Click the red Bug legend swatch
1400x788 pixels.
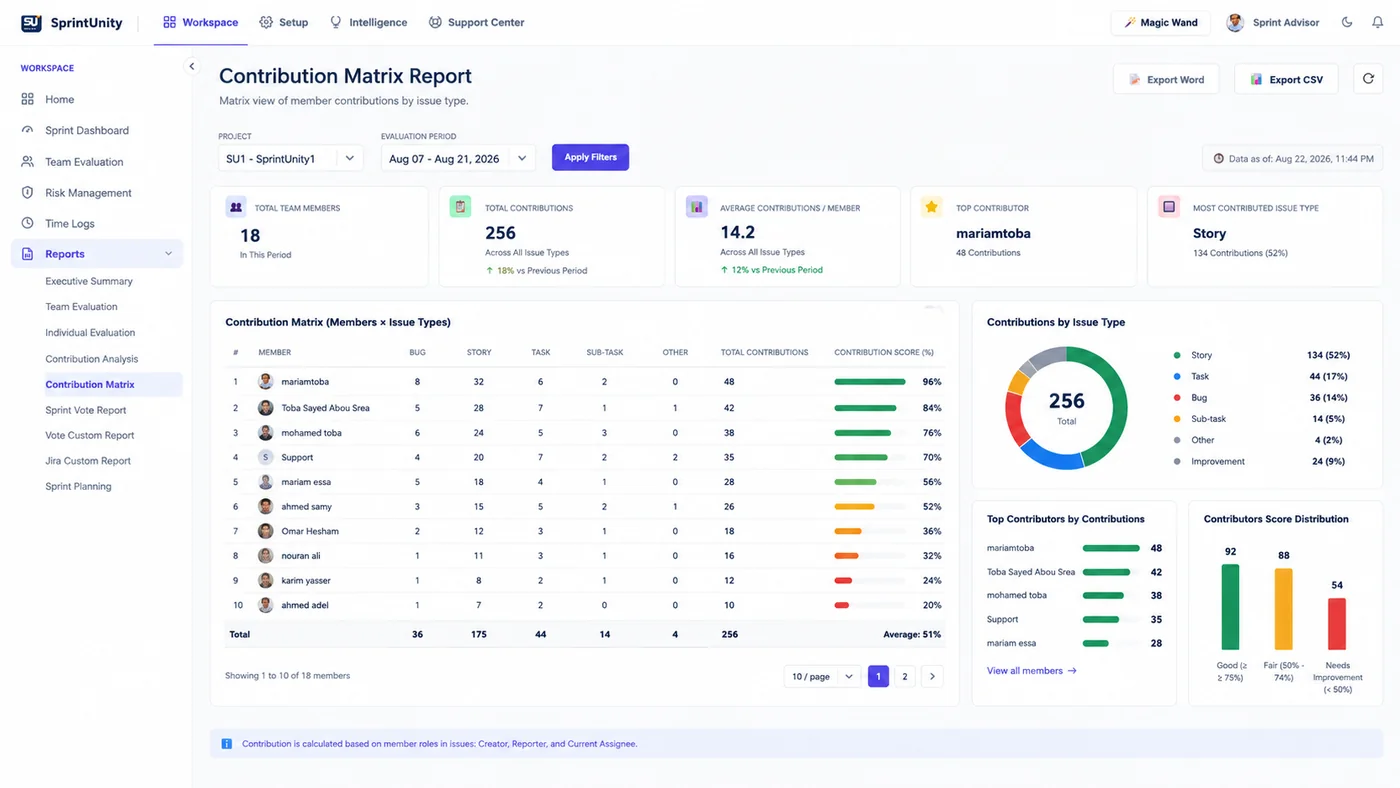click(1177, 397)
